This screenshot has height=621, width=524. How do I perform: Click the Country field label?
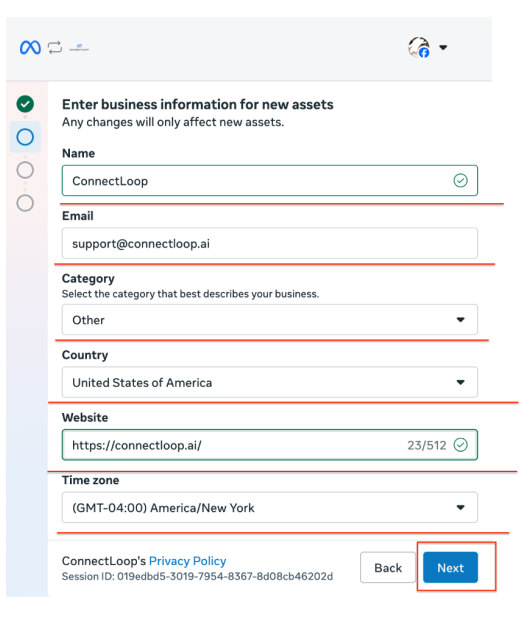[85, 355]
